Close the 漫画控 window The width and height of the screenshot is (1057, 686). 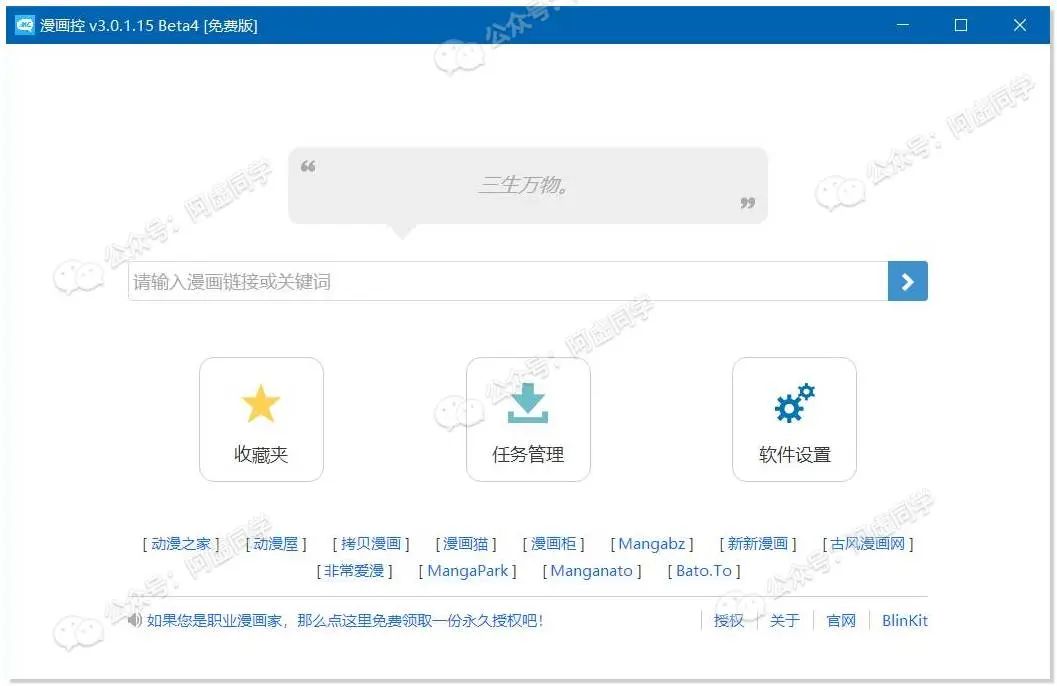[x=1020, y=25]
